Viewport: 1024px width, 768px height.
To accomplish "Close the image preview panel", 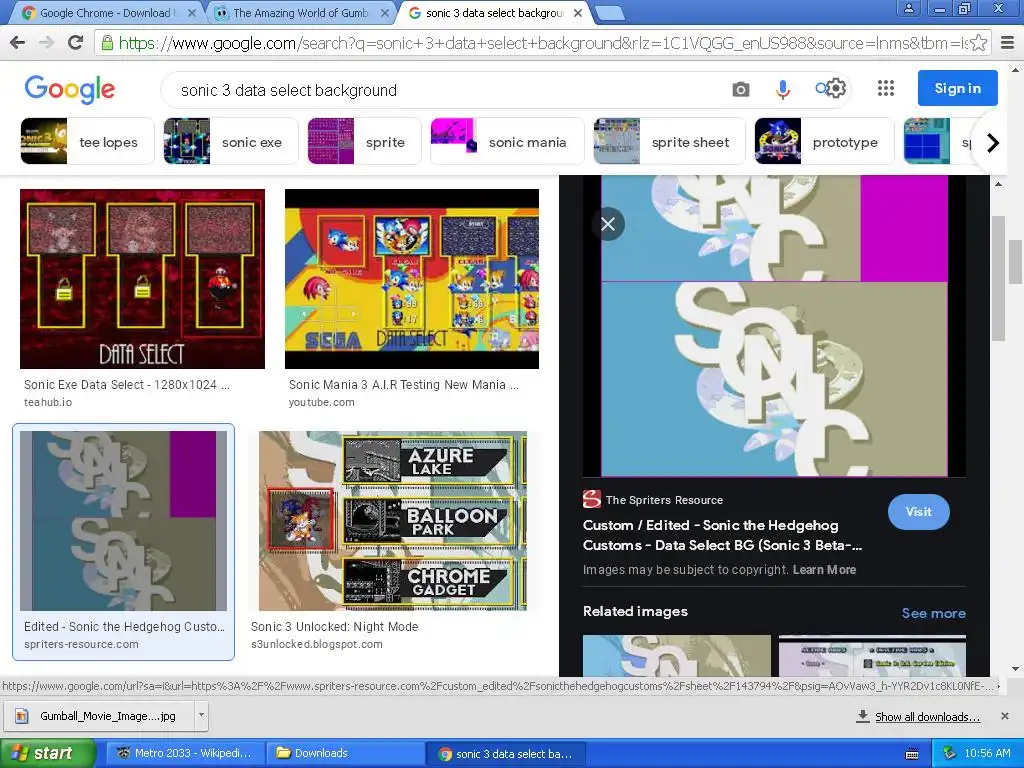I will [608, 225].
